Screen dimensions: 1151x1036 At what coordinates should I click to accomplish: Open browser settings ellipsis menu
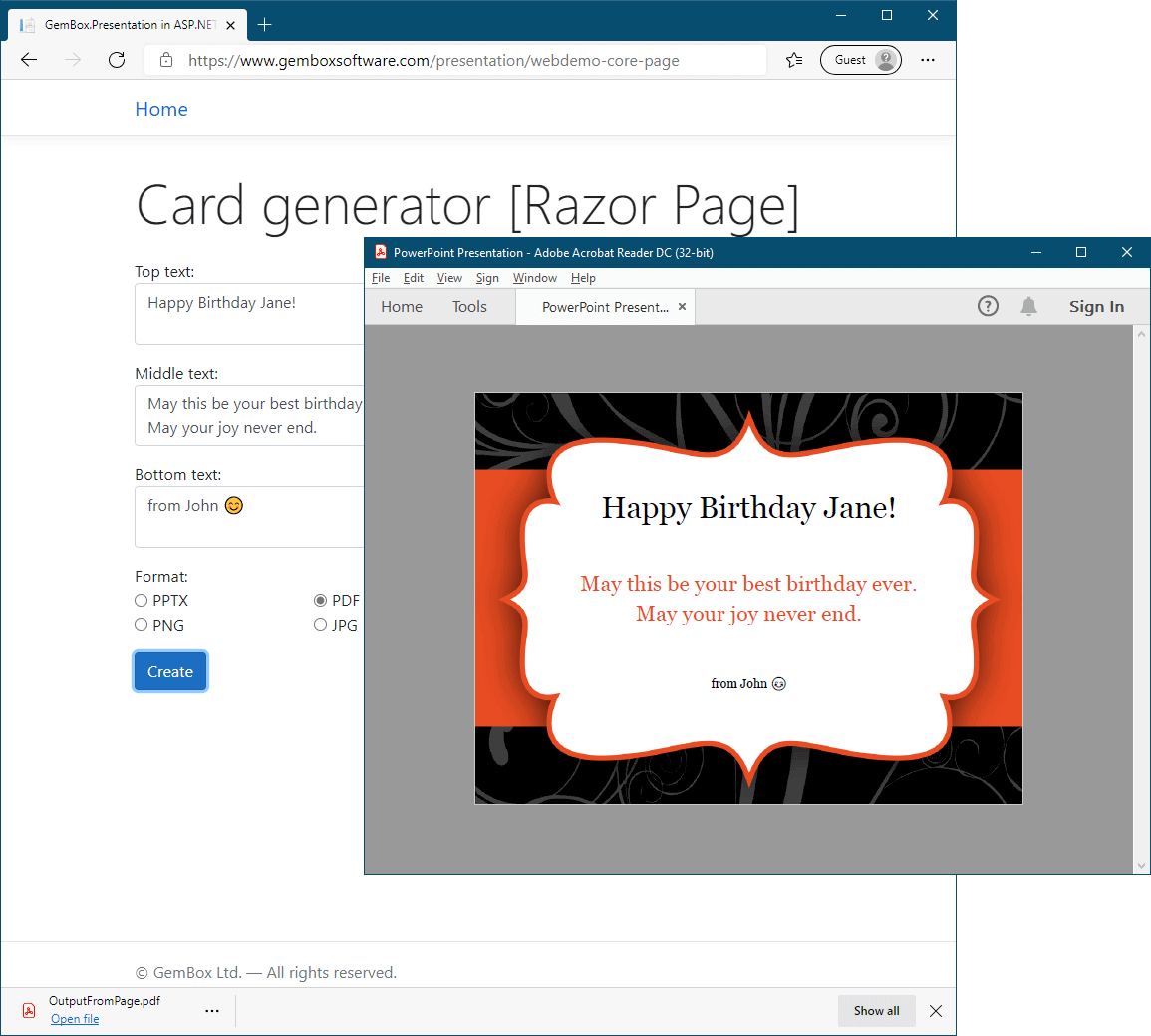tap(928, 60)
